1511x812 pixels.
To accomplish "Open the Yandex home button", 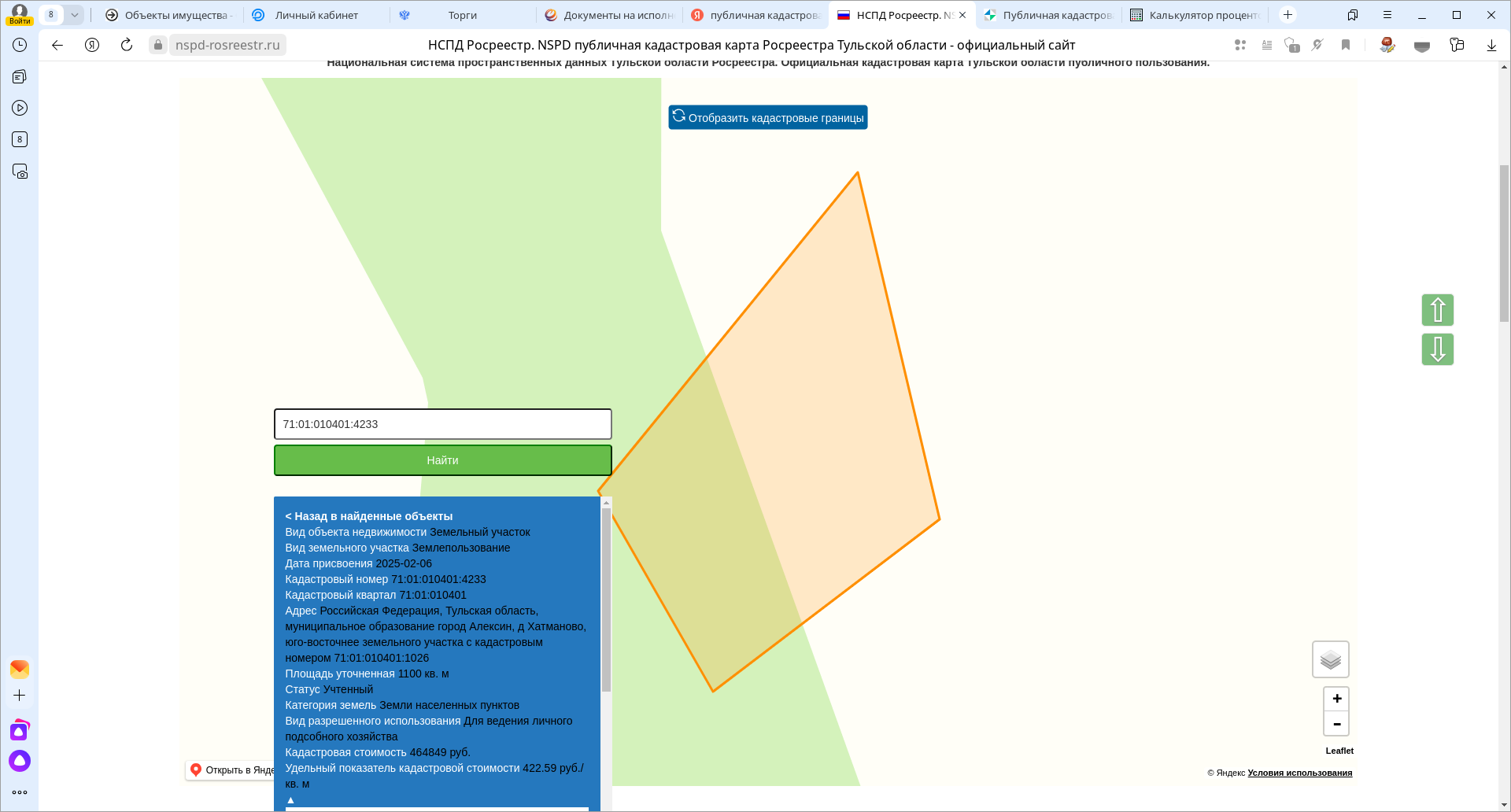I will 92,45.
